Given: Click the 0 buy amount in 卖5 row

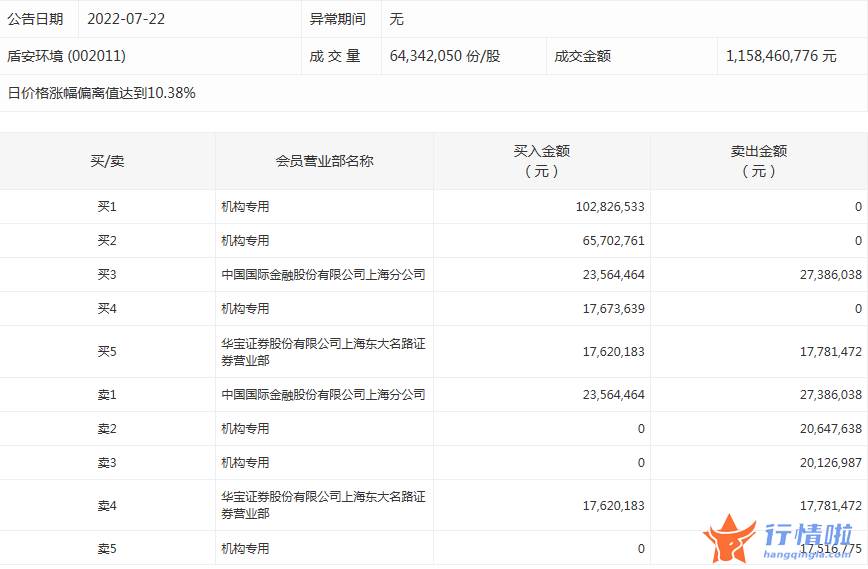Looking at the screenshot, I should pyautogui.click(x=641, y=549).
